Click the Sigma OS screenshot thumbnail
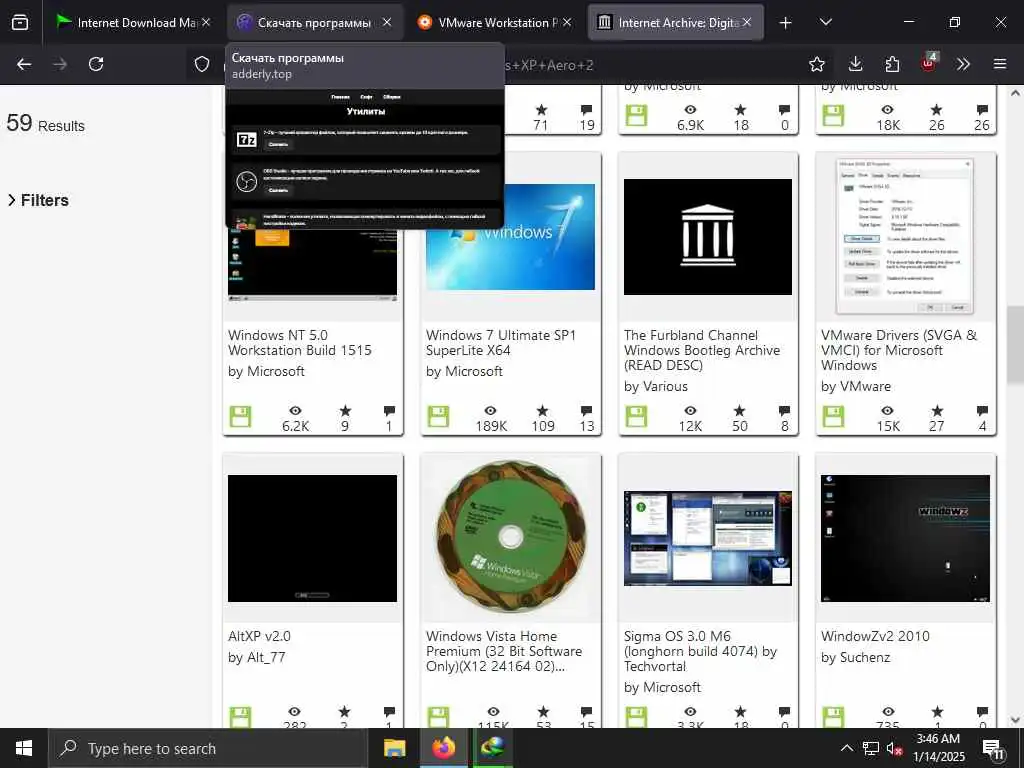The image size is (1024, 768). click(x=708, y=538)
